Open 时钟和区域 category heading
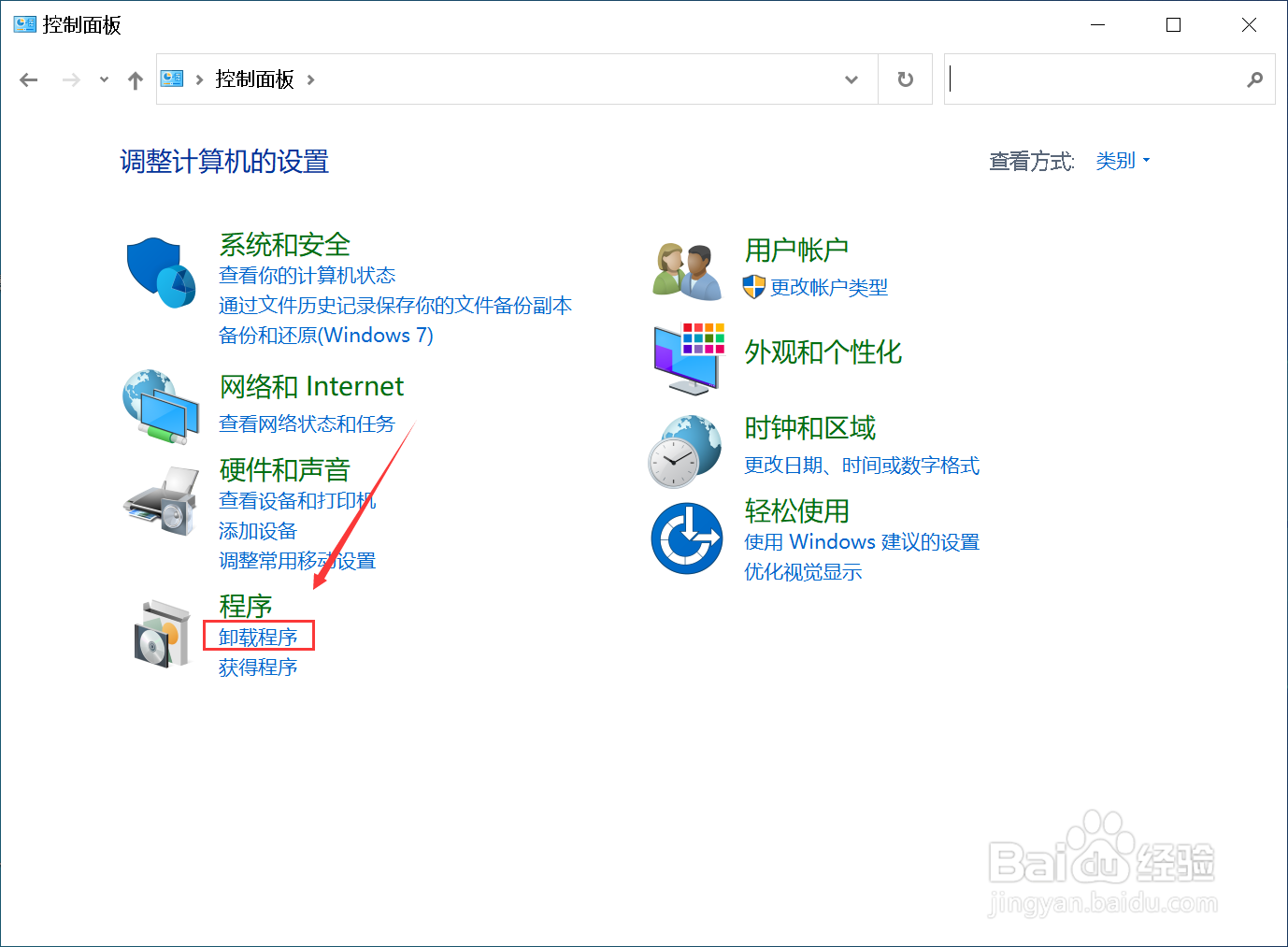This screenshot has width=1288, height=947. pos(810,428)
